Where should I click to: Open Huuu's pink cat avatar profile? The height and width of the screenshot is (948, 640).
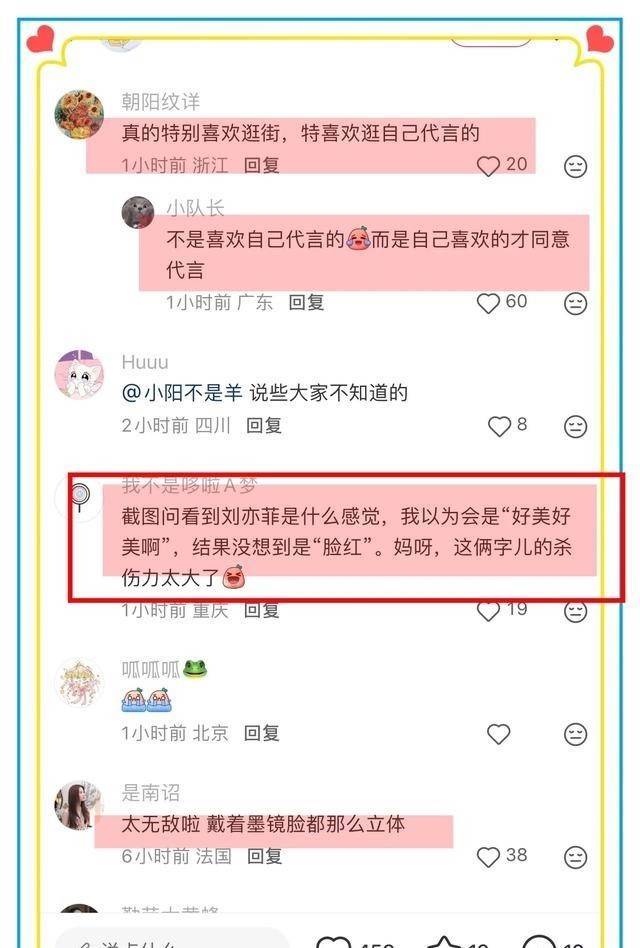pyautogui.click(x=79, y=375)
